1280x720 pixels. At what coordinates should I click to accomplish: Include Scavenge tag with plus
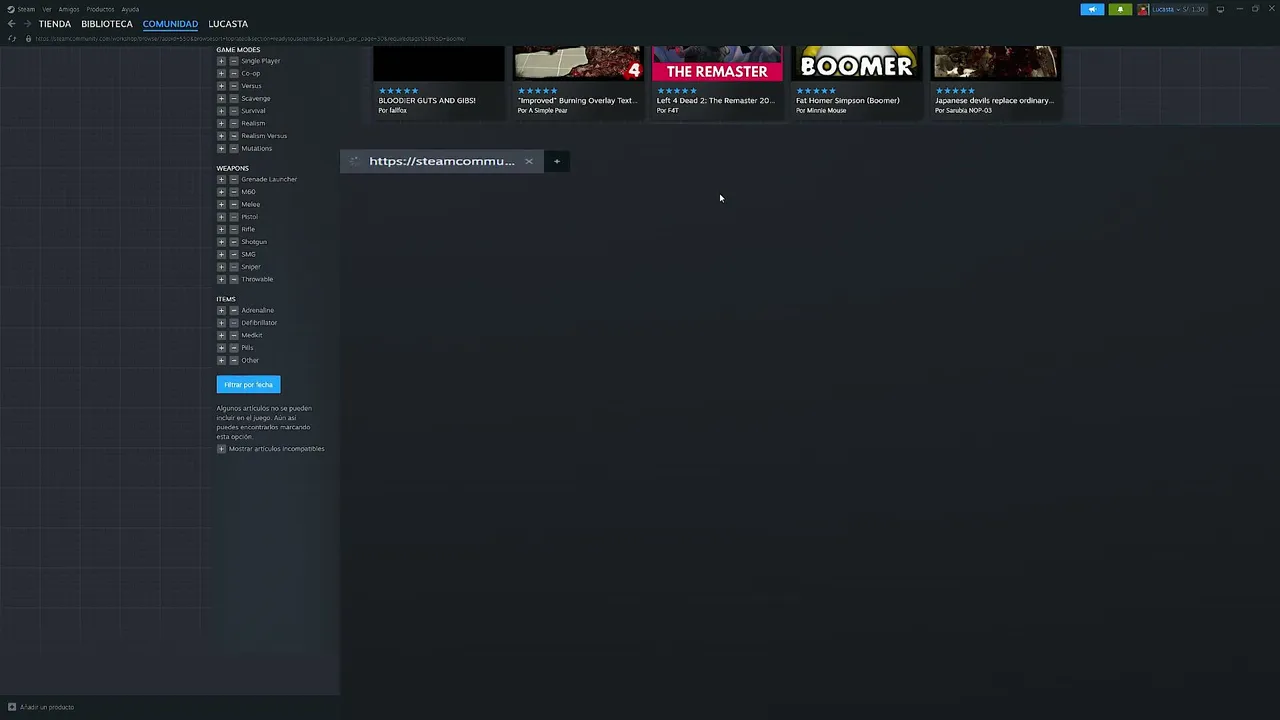click(221, 98)
